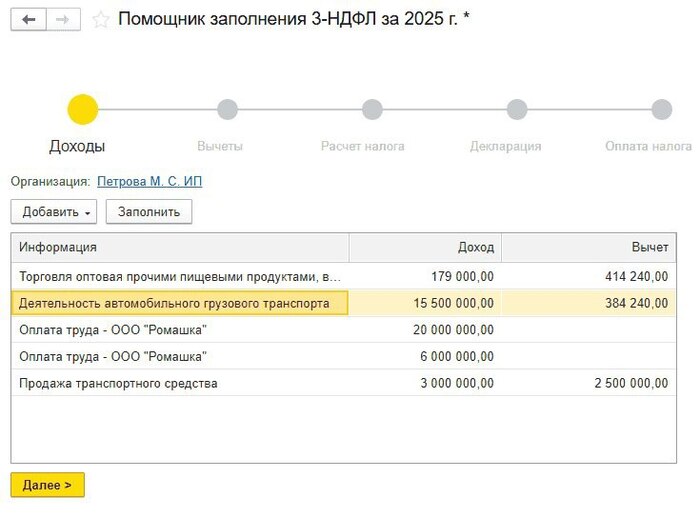This screenshot has height=518, width=700.
Task: Click the forward arrow navigation button
Action: click(x=63, y=20)
